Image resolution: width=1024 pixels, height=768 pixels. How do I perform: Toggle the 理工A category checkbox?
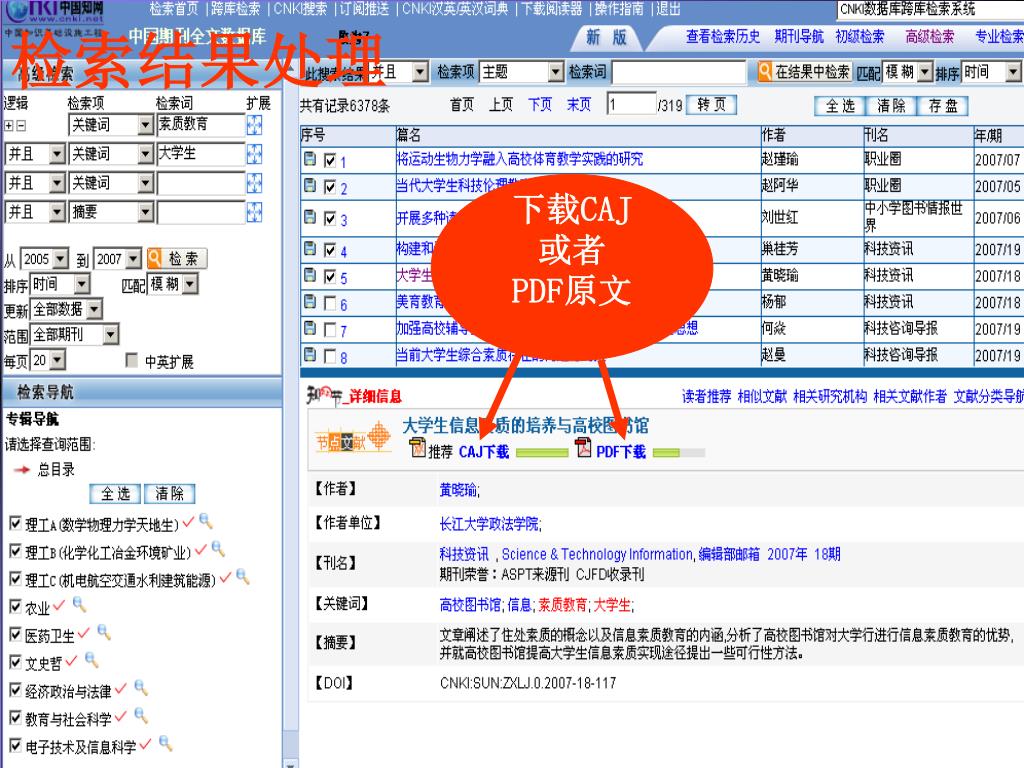click(16, 523)
